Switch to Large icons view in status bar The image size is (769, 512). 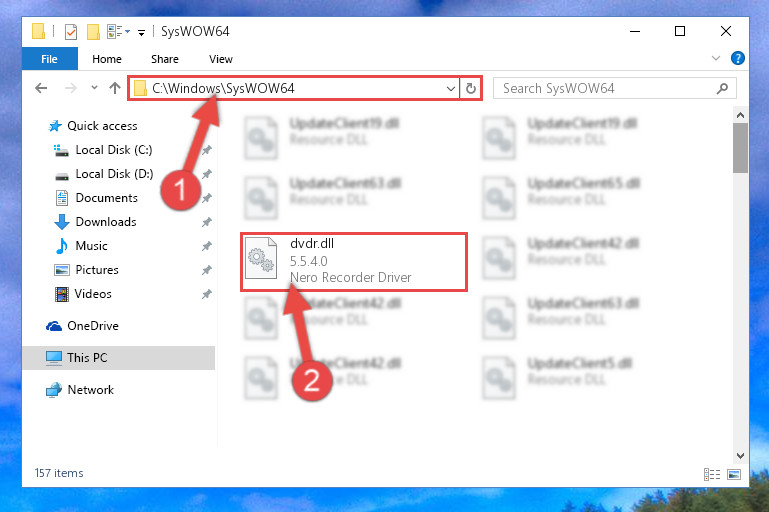click(x=734, y=474)
